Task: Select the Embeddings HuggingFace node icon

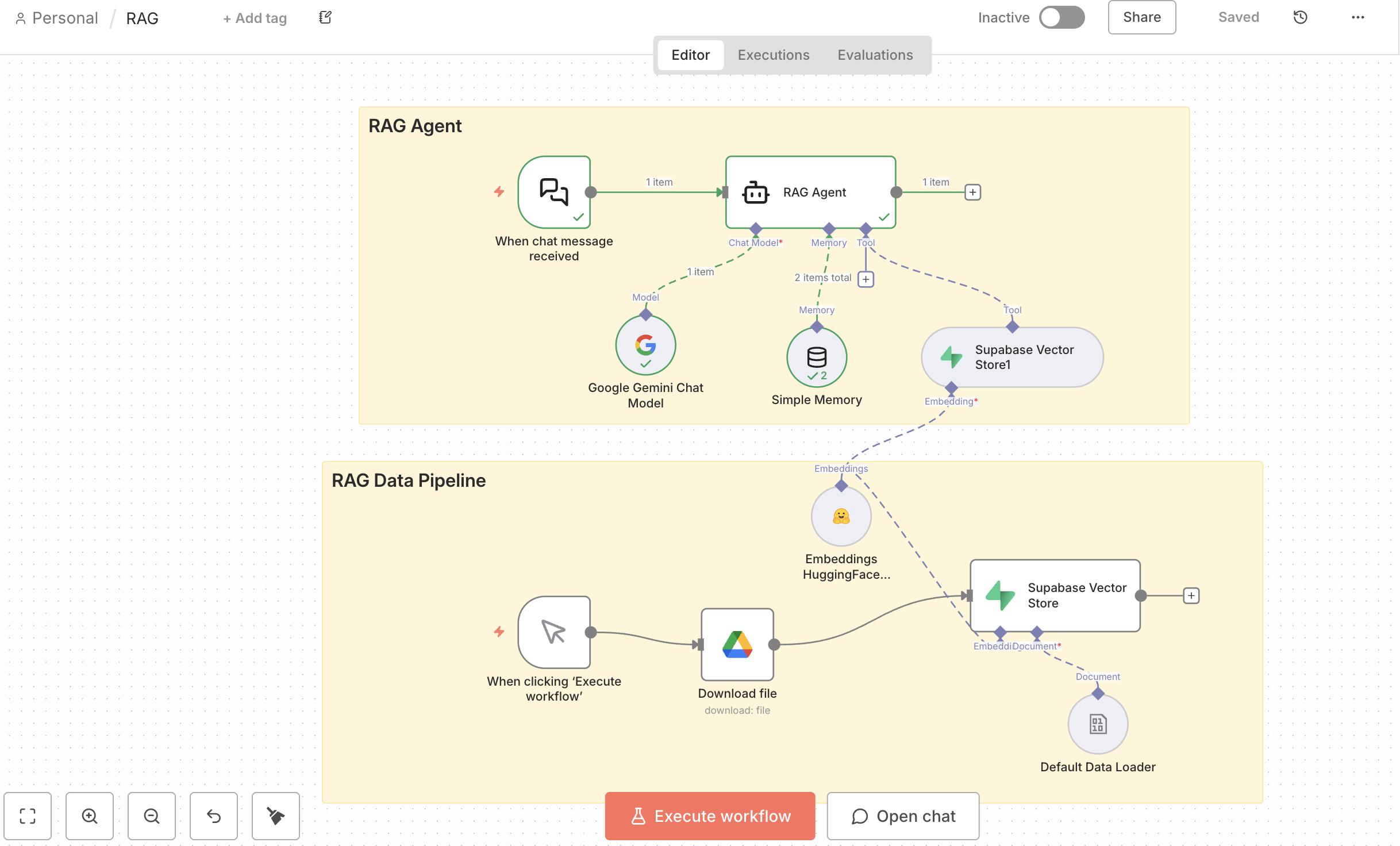Action: pyautogui.click(x=841, y=516)
